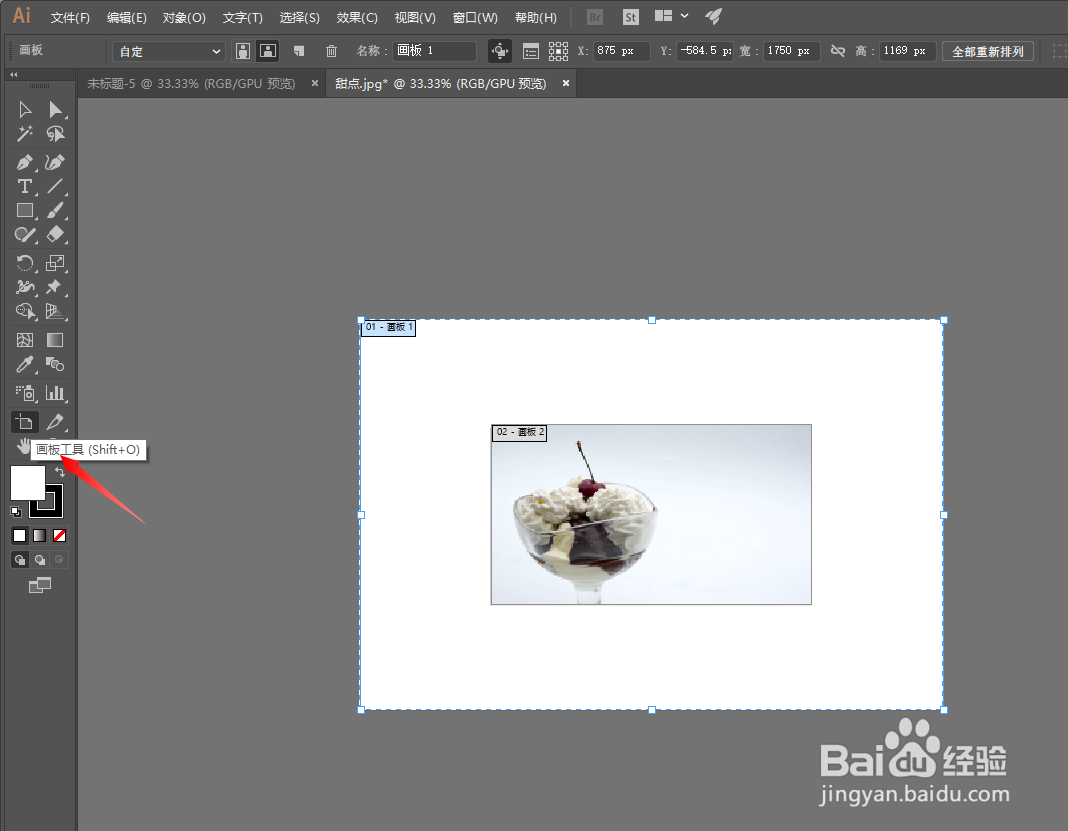The width and height of the screenshot is (1068, 831).
Task: Create new artboard icon
Action: 299,50
